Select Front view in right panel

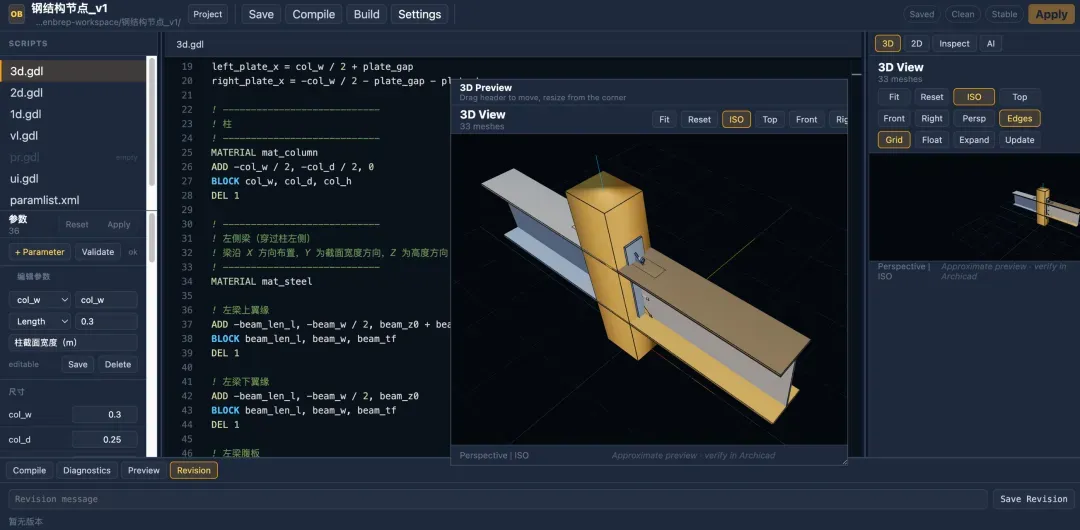tap(894, 119)
